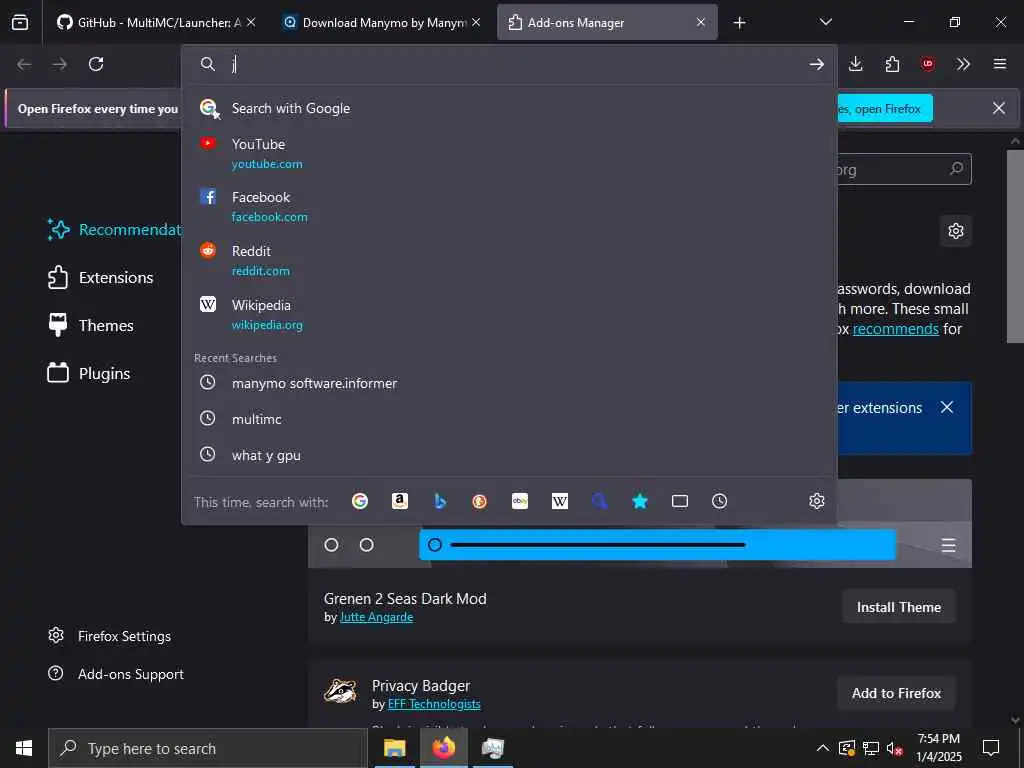
Task: Open Firefox Settings link
Action: (x=109, y=636)
